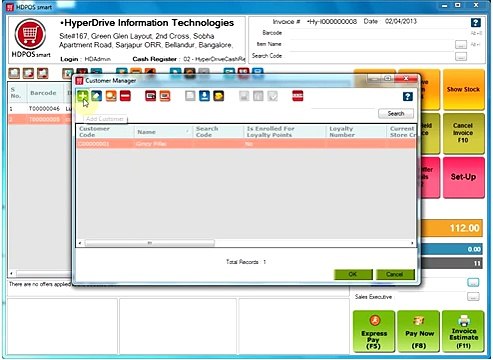Click the second brown toolbar icon in main window
The image size is (493, 360).
[28, 73]
